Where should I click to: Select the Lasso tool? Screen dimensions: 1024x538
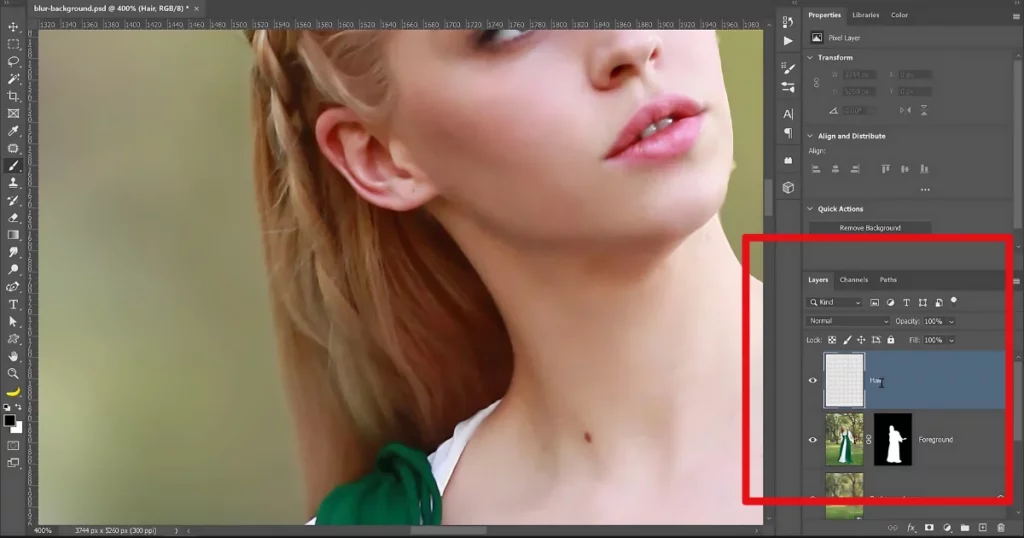[13, 61]
